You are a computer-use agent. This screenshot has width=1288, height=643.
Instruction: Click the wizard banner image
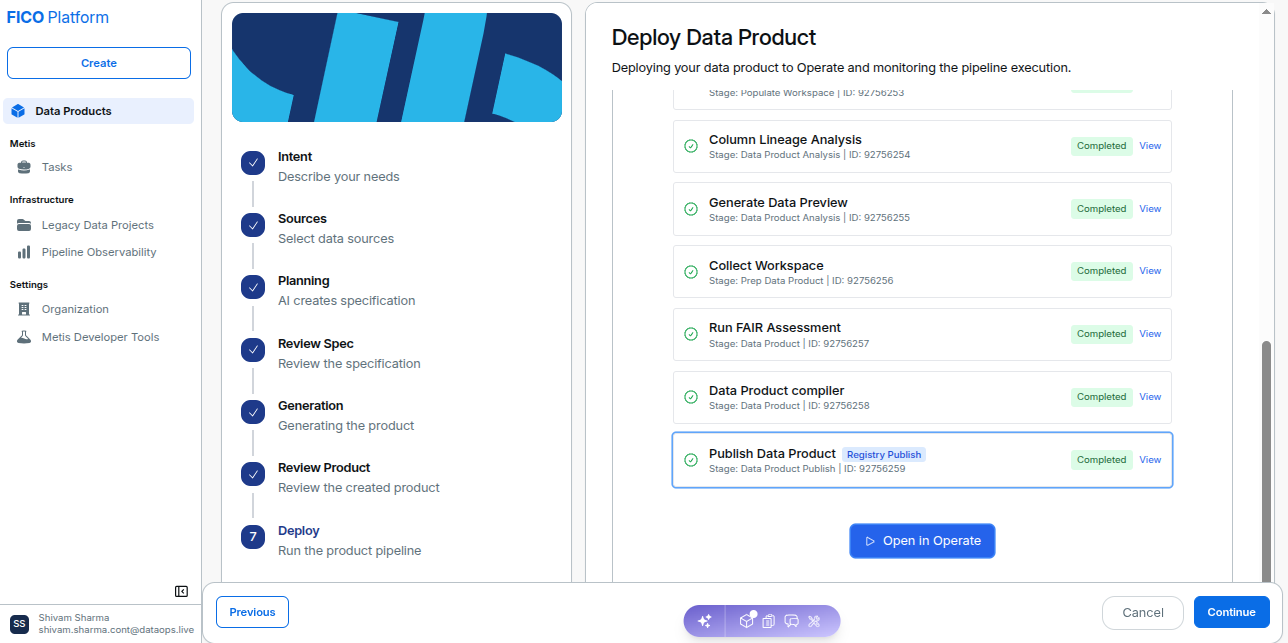(397, 67)
